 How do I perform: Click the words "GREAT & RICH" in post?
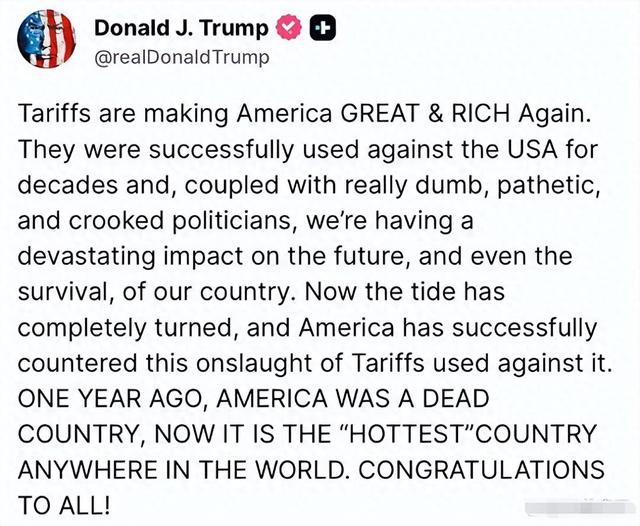coord(425,113)
